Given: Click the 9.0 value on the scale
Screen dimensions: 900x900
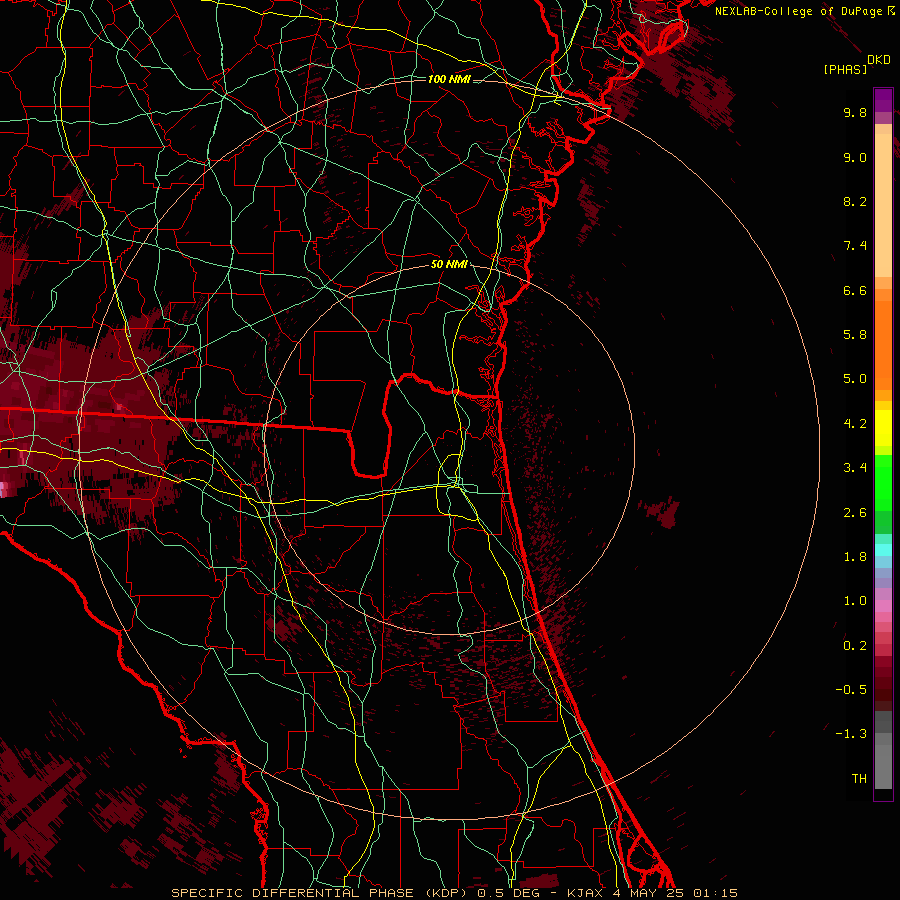Looking at the screenshot, I should [x=855, y=157].
